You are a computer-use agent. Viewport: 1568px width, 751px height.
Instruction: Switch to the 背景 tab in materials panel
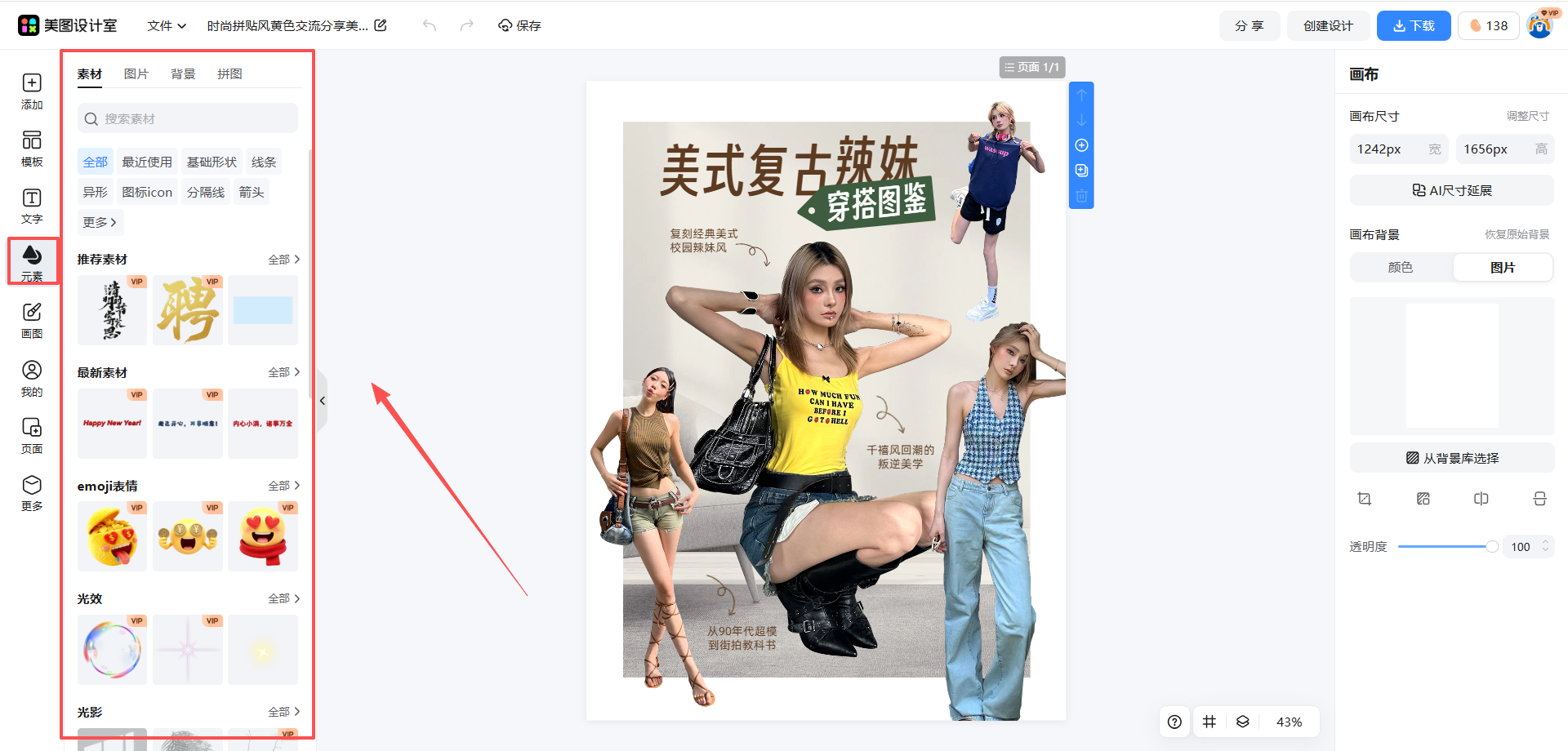(x=183, y=73)
